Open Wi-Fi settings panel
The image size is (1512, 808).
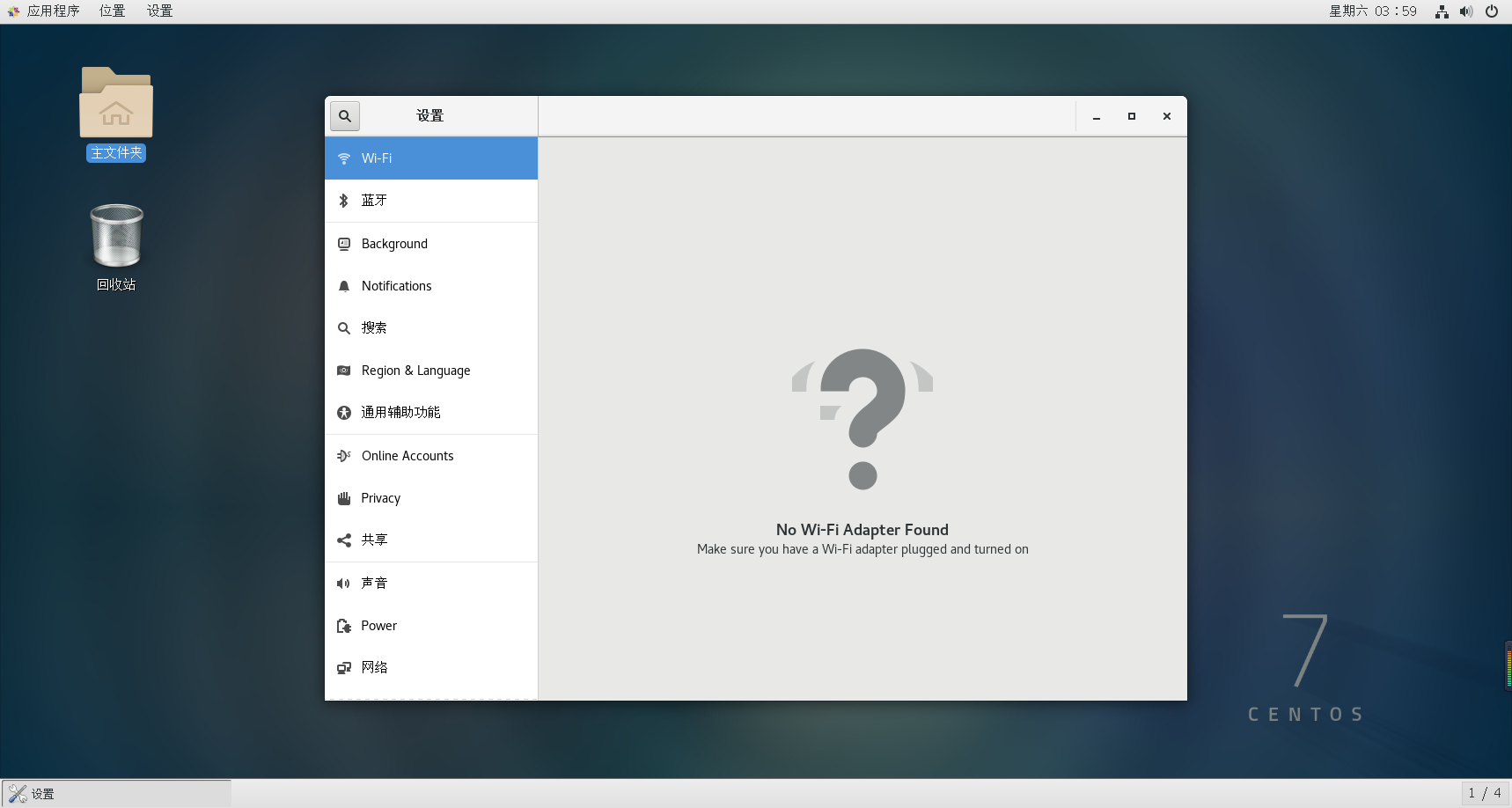pos(431,158)
